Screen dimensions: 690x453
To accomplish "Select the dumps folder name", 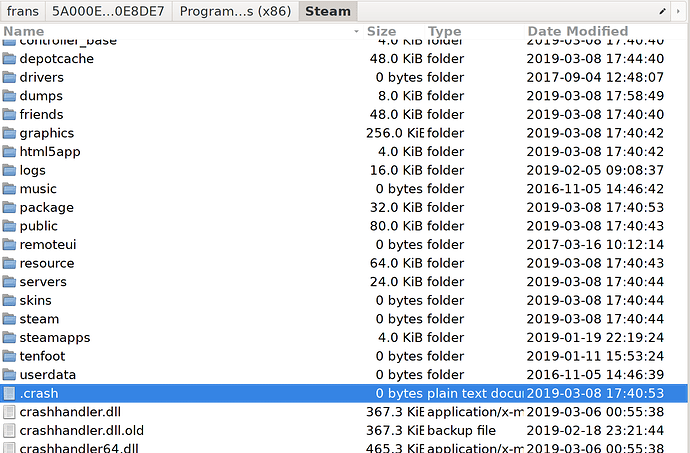I will point(41,96).
